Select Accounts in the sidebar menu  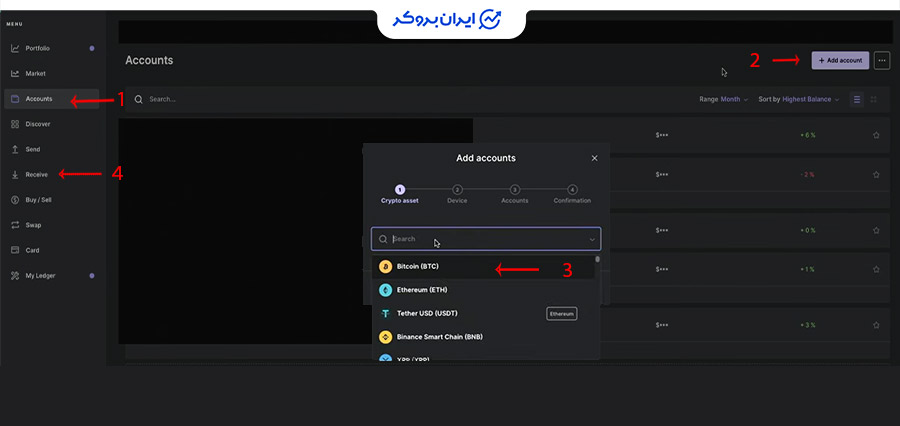point(52,99)
